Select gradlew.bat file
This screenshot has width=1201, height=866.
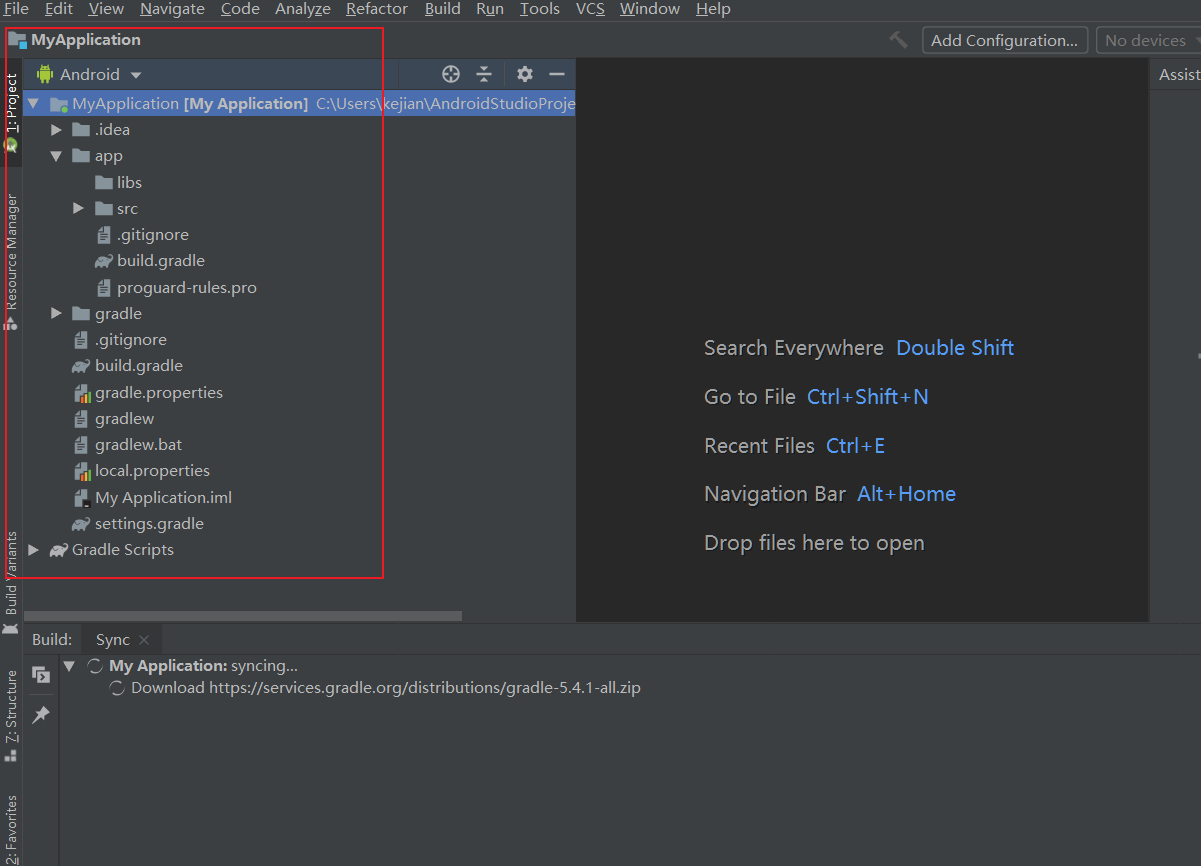(x=138, y=445)
